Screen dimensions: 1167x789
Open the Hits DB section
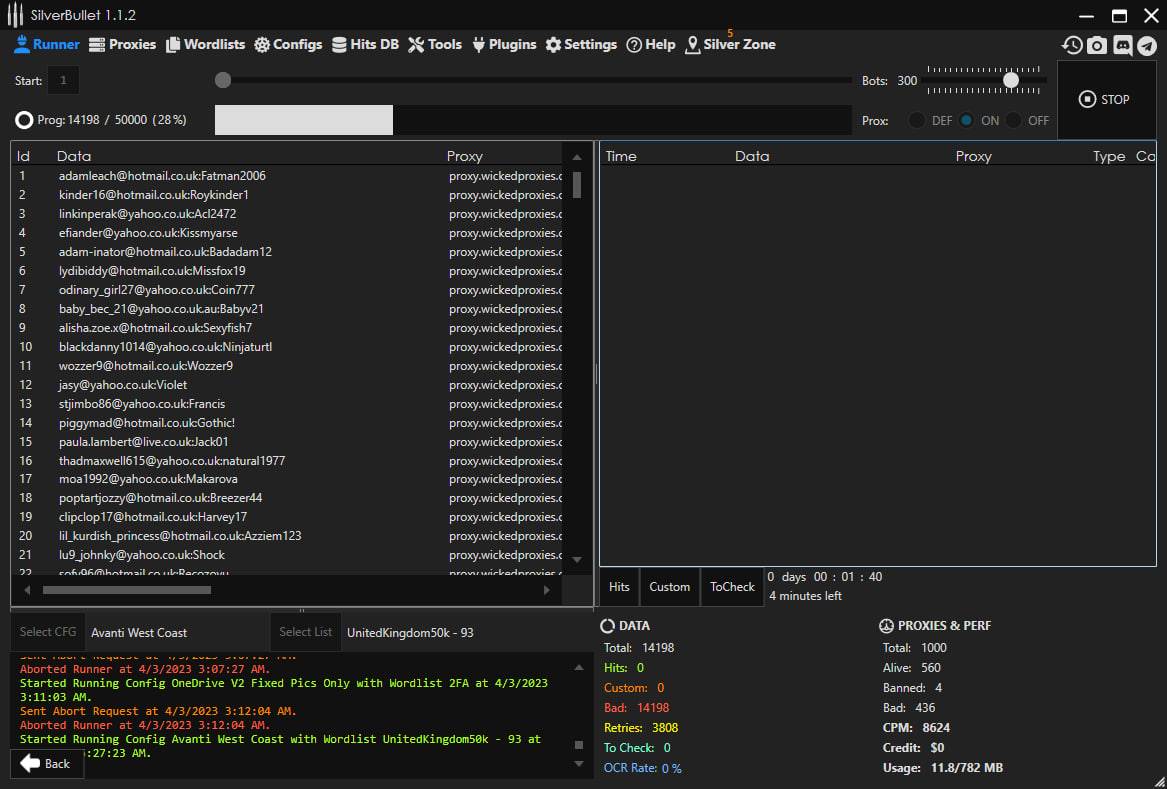coord(365,44)
